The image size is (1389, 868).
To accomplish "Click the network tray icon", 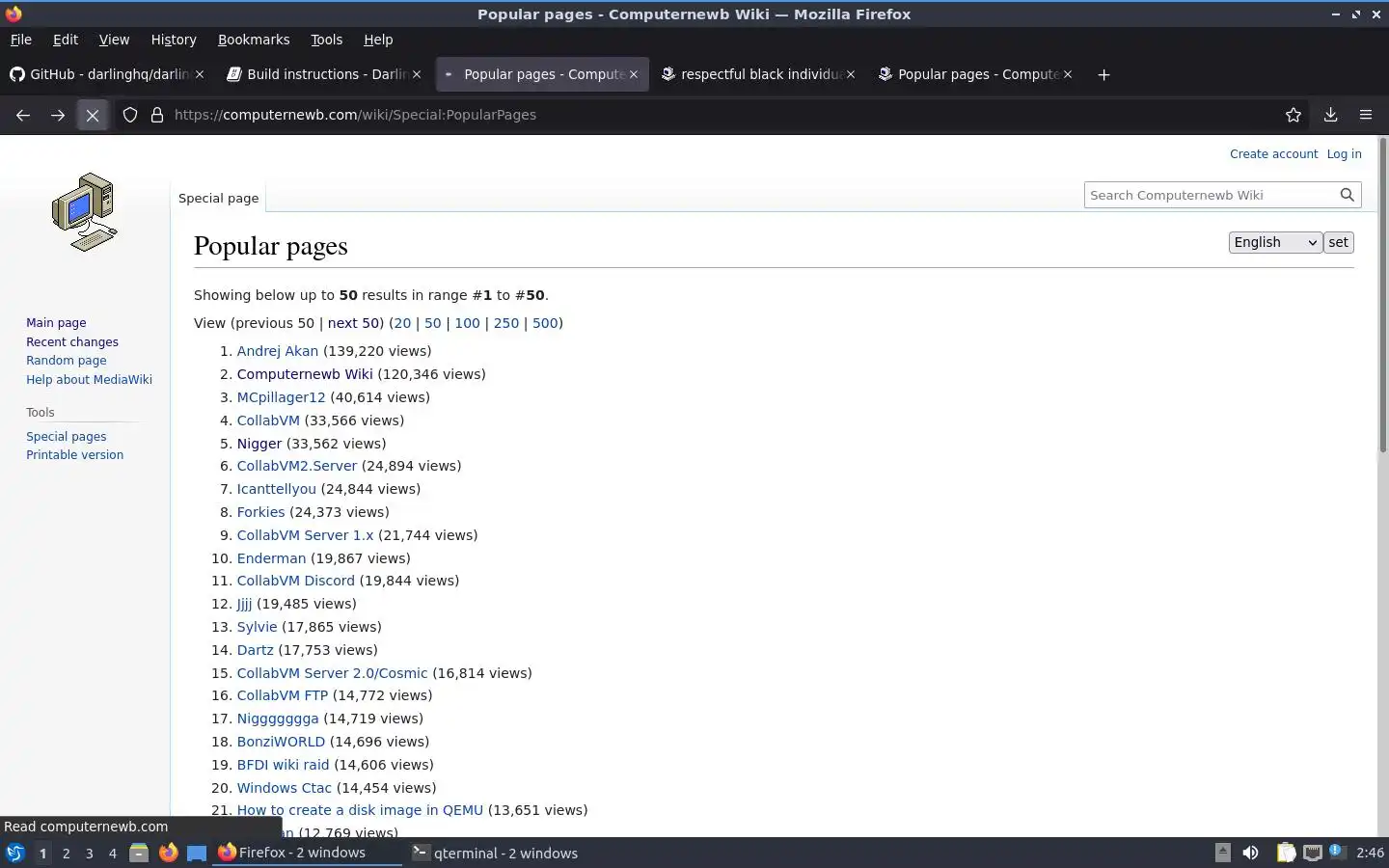I will 1312,853.
